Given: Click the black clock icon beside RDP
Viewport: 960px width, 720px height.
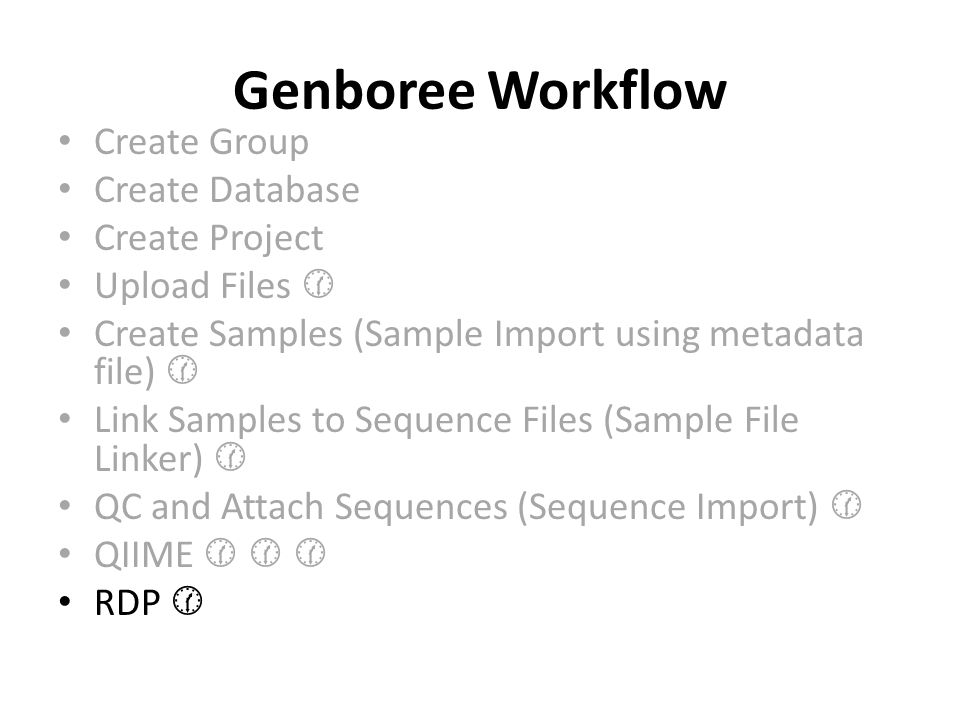Looking at the screenshot, I should click(187, 601).
